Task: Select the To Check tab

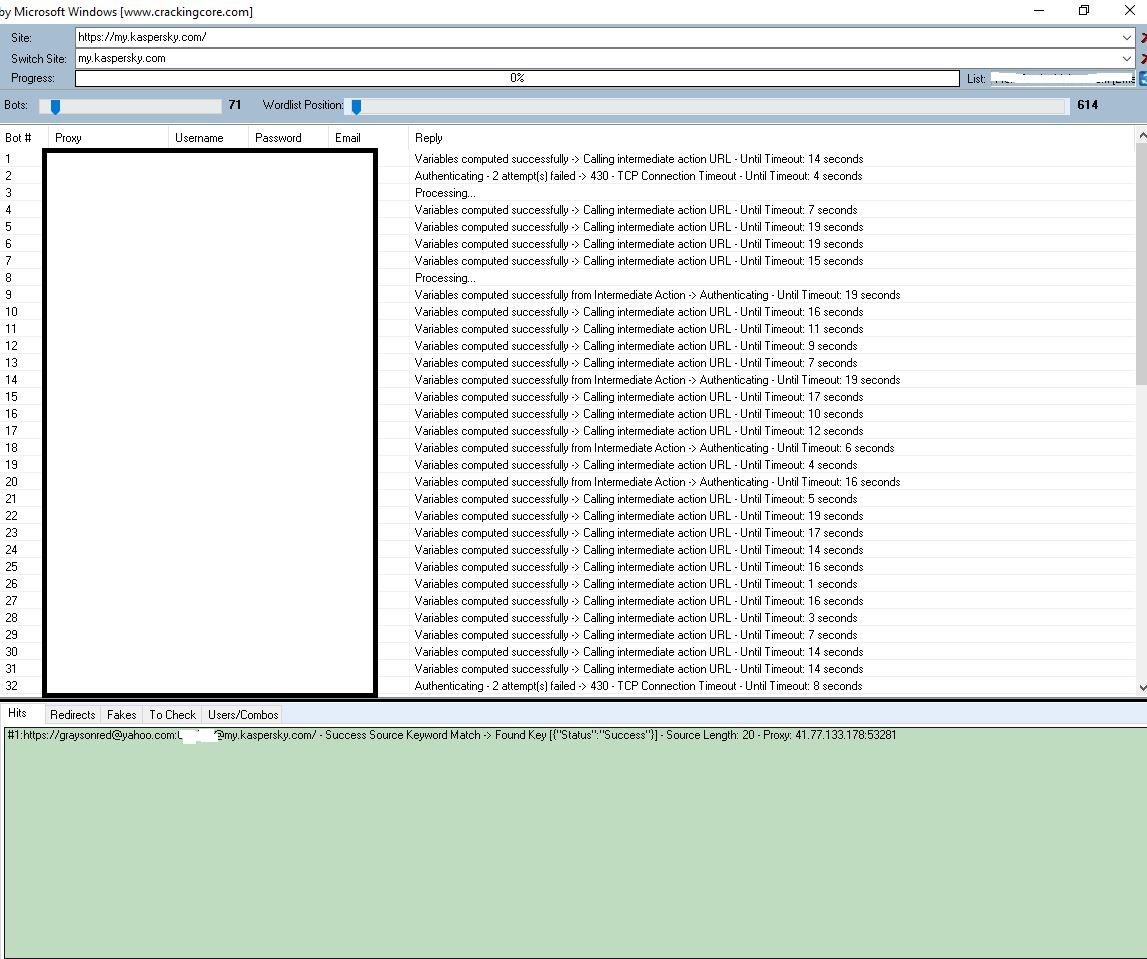Action: click(x=172, y=715)
